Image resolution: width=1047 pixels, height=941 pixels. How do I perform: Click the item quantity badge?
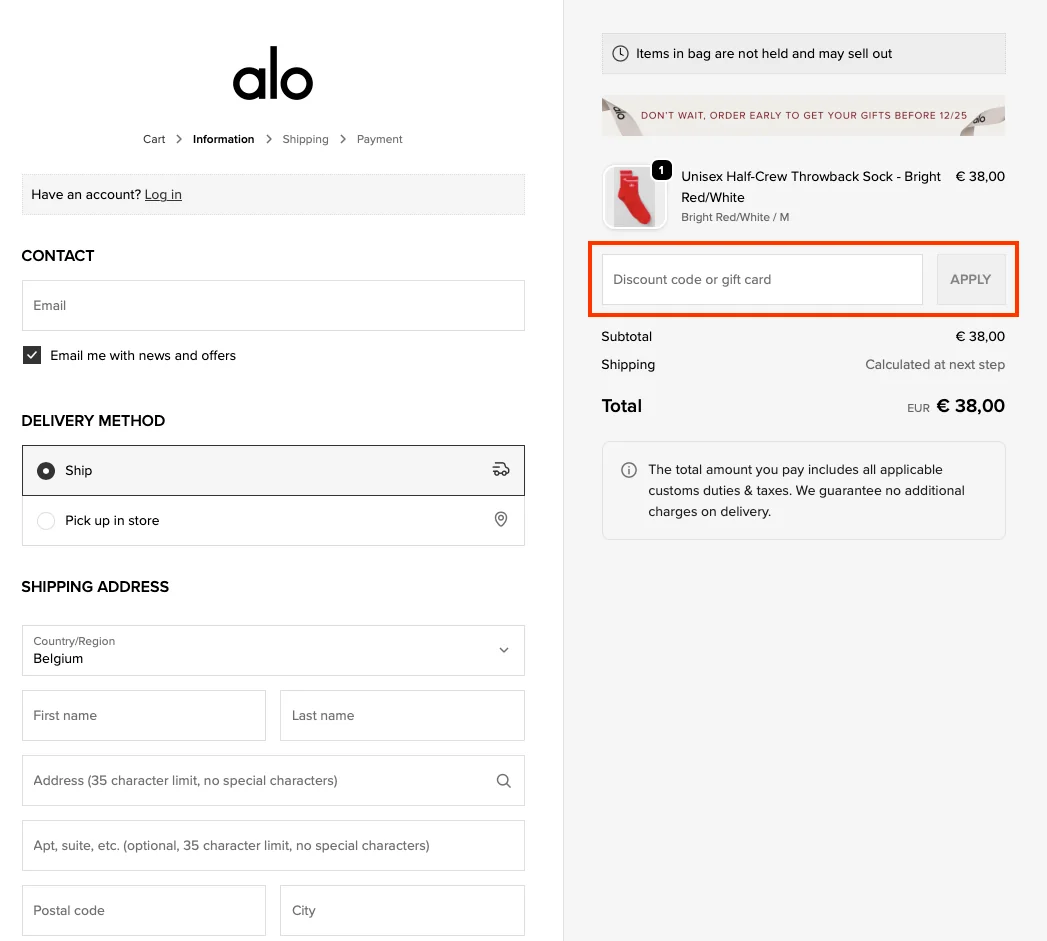coord(661,171)
